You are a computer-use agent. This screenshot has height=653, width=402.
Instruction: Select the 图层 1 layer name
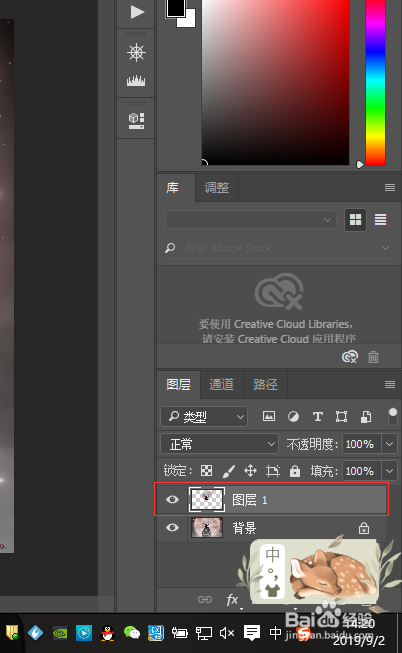click(x=249, y=500)
